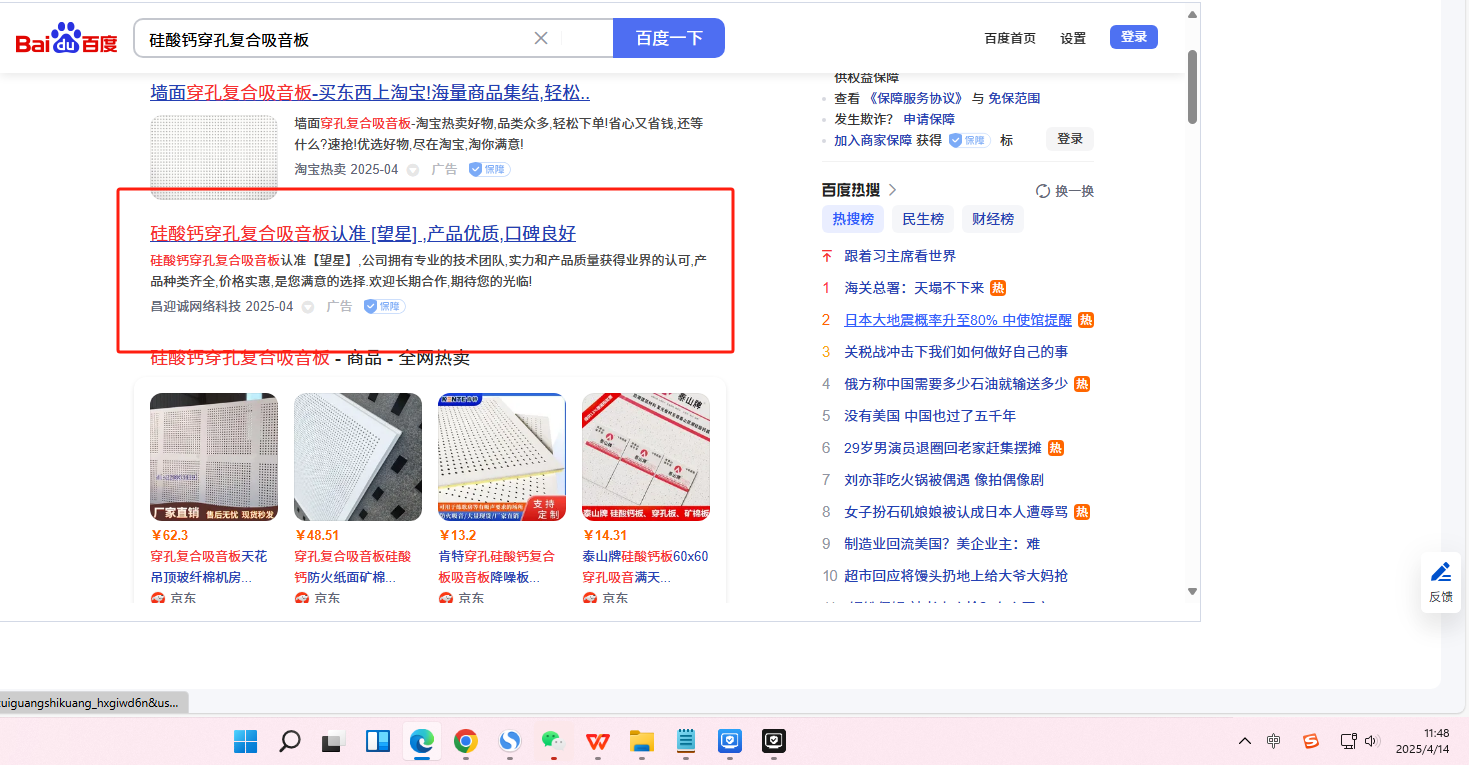1469x765 pixels.
Task: Open hot search 刘亦菲吃火锅被偶遇
Action: coord(944,480)
